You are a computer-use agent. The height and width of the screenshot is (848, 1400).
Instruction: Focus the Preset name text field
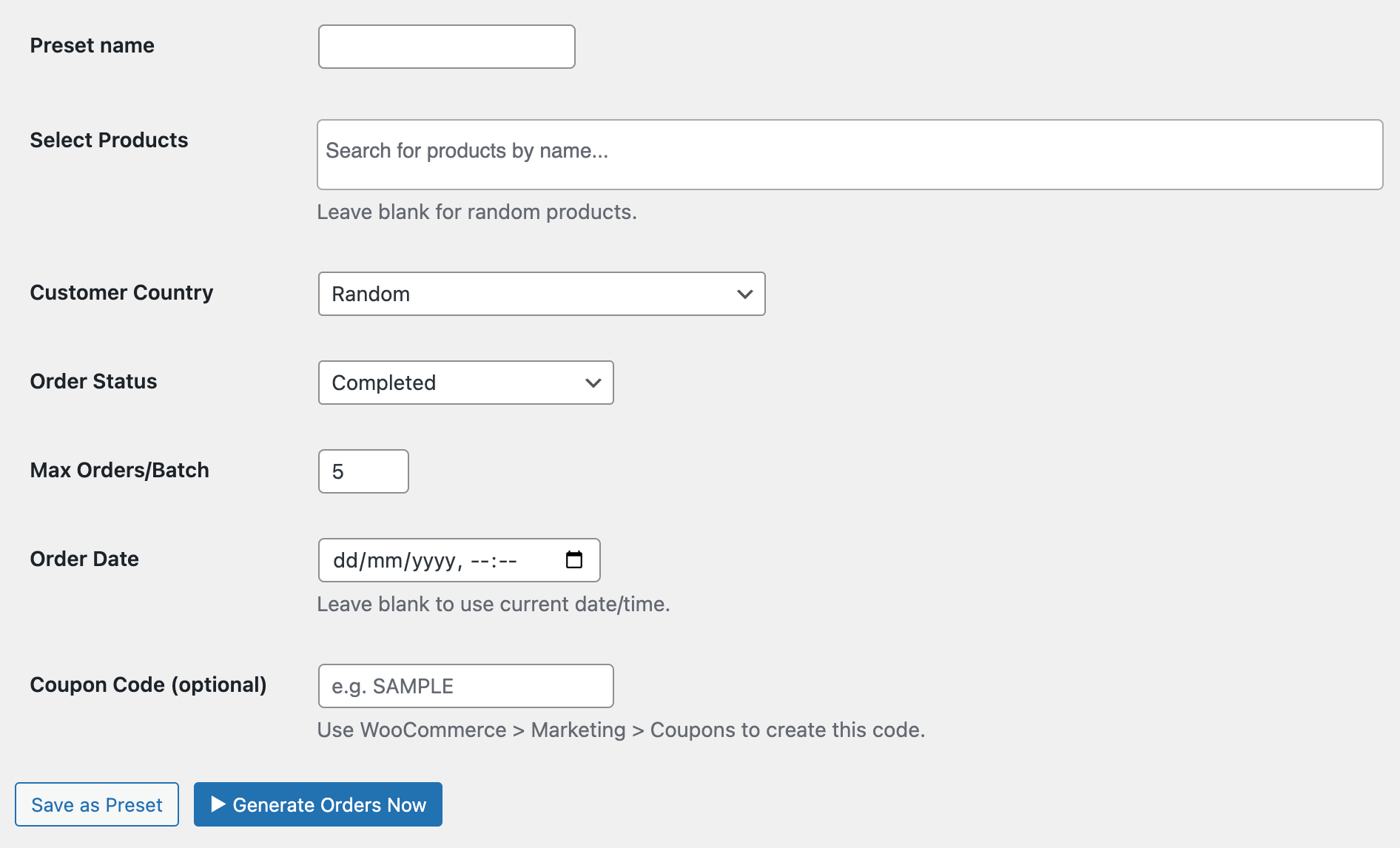coord(446,47)
